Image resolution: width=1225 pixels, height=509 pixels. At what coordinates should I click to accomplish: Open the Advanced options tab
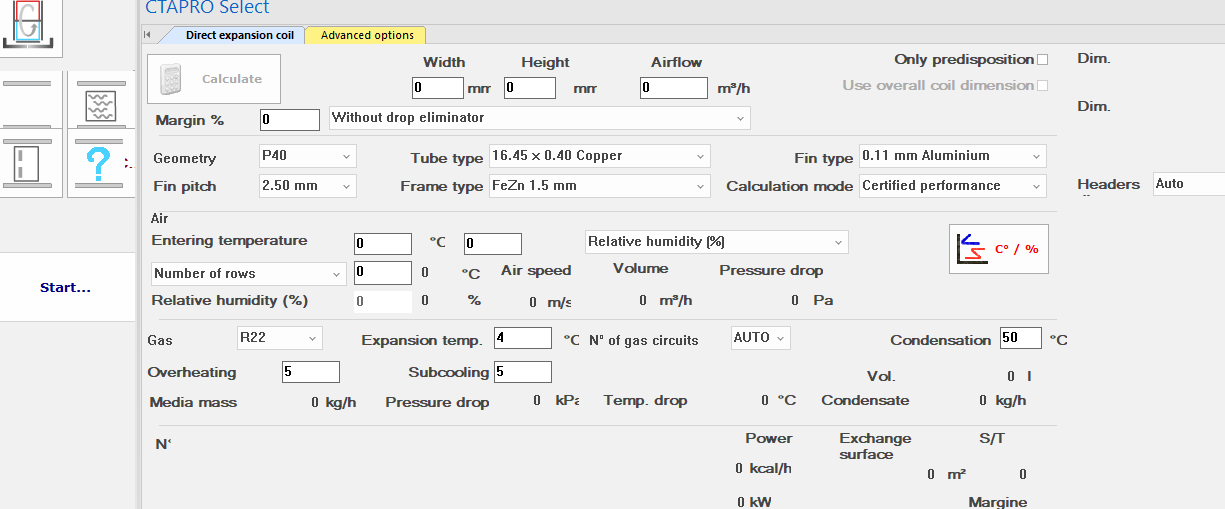click(x=367, y=35)
